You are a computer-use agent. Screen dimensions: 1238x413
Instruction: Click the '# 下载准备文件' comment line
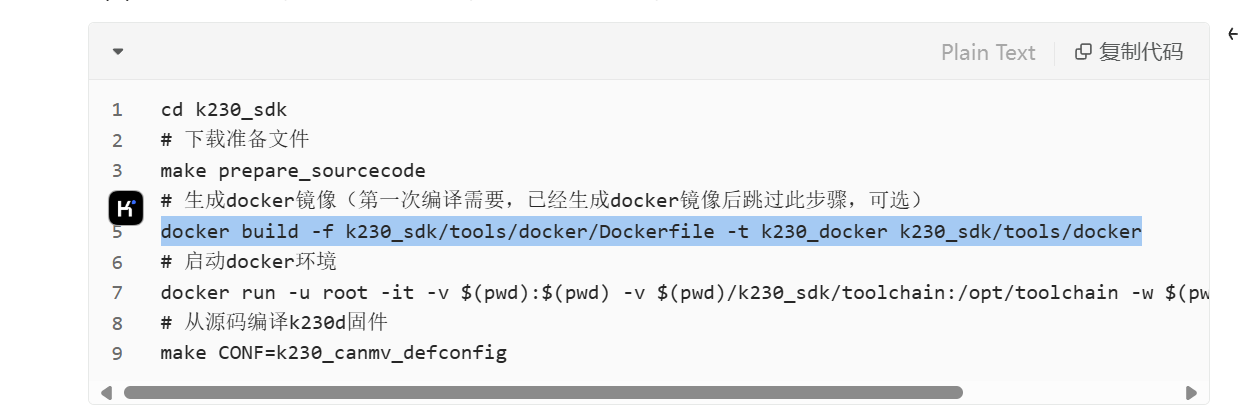(x=235, y=139)
